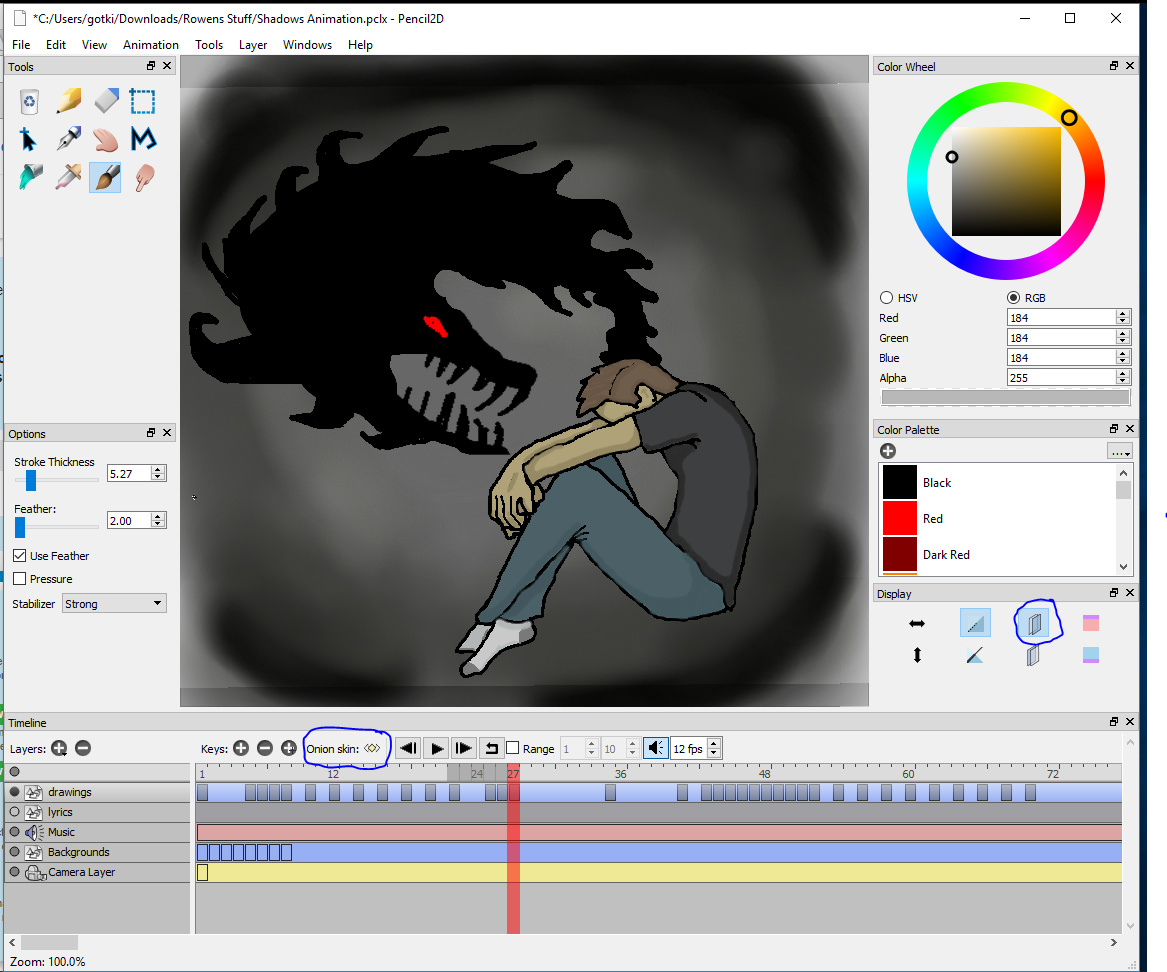Activate the Eyedropper tool
This screenshot has height=972, width=1167.
click(x=68, y=178)
